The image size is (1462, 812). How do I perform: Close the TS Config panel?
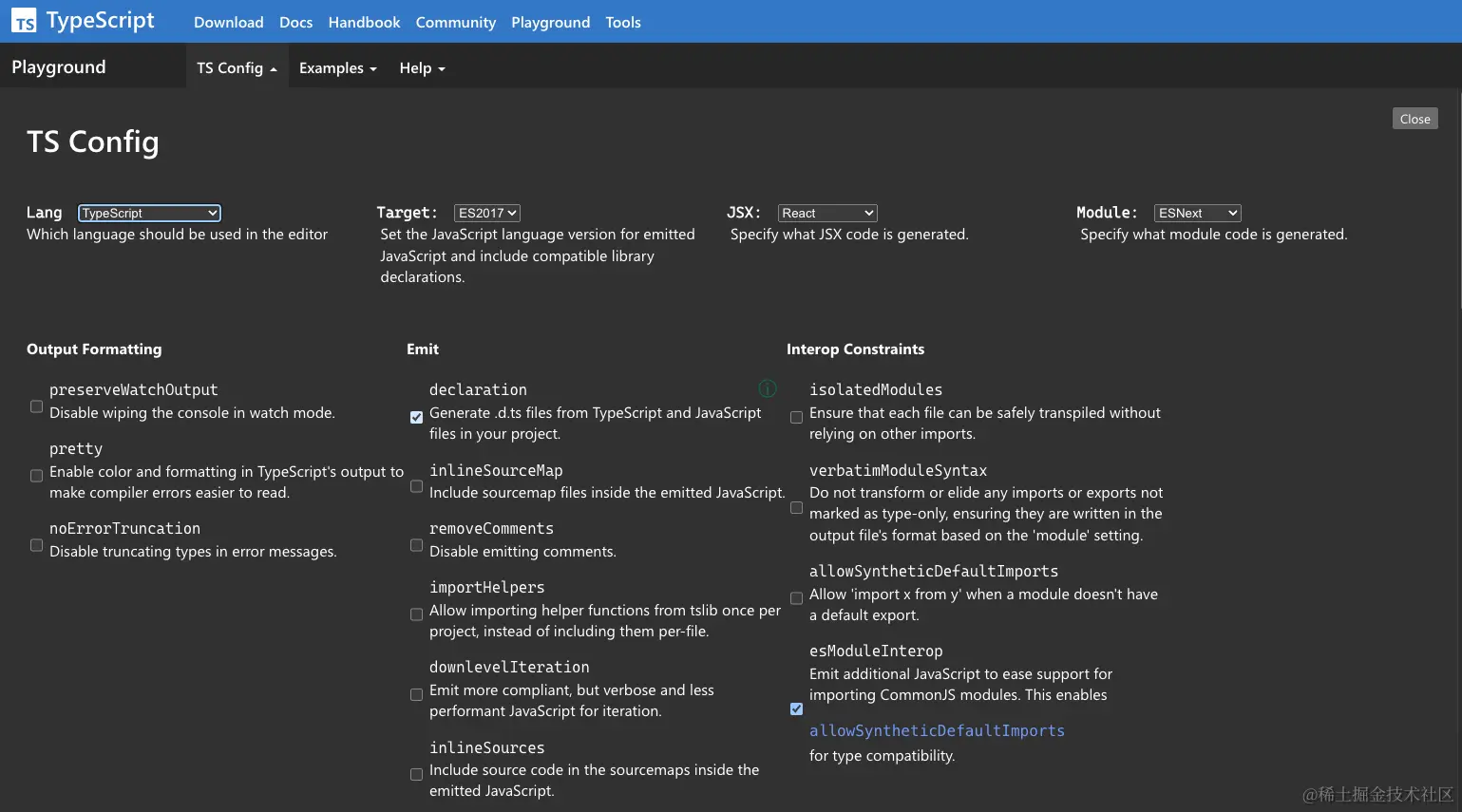click(1415, 119)
